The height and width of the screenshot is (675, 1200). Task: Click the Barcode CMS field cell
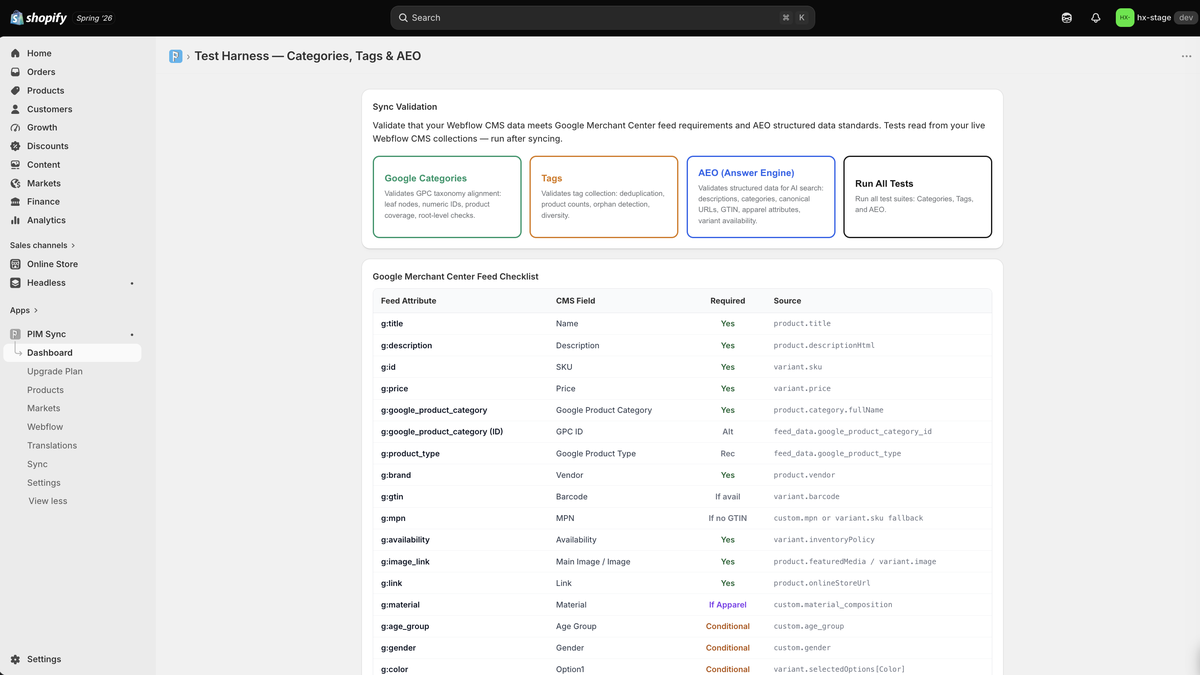[x=572, y=497]
